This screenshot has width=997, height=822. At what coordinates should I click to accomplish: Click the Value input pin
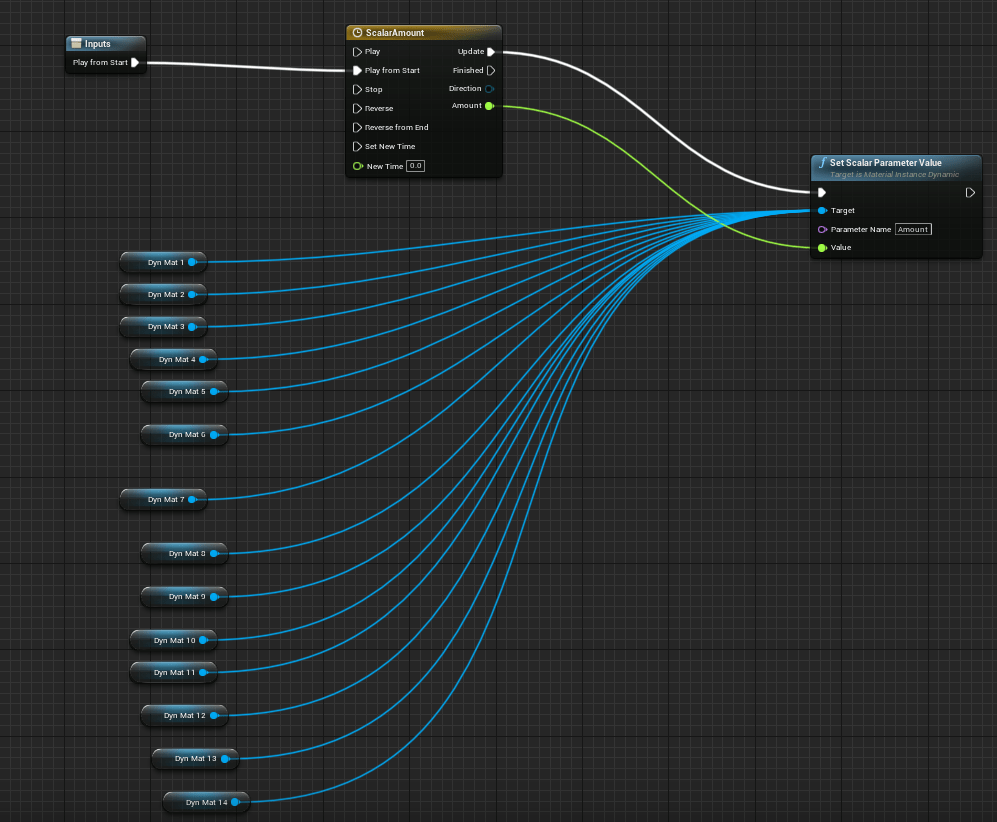(x=822, y=247)
